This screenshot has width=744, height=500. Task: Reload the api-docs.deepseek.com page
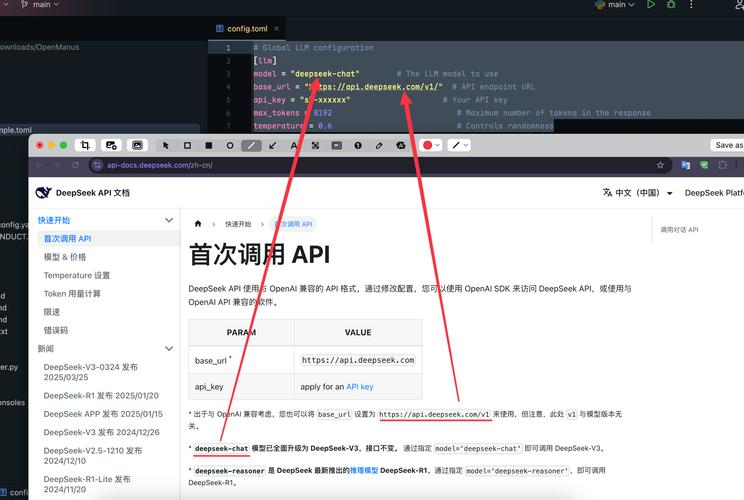click(x=75, y=165)
